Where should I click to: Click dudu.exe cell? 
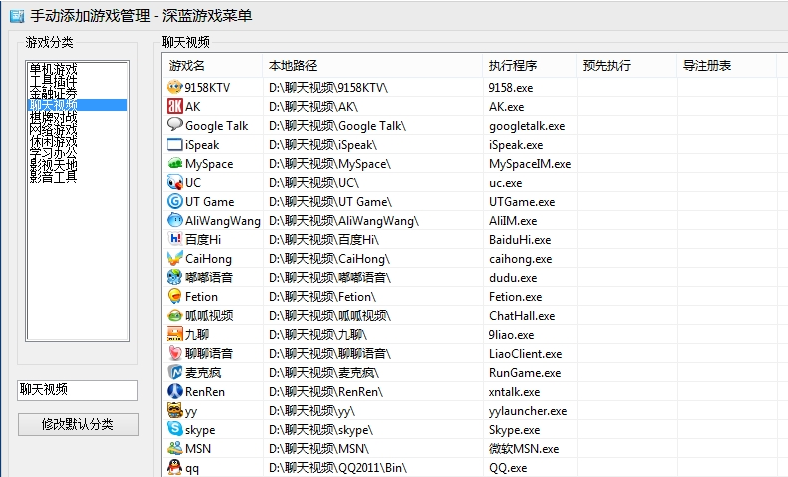513,278
